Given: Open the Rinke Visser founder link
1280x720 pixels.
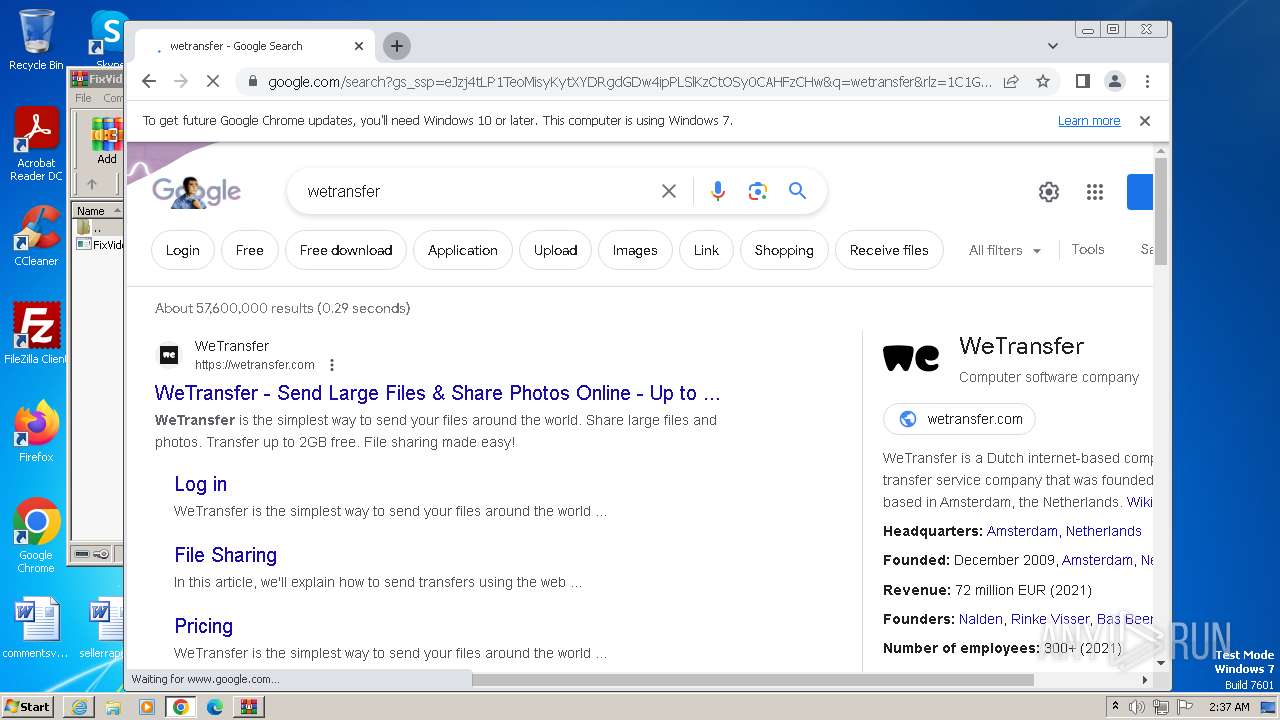Looking at the screenshot, I should [x=1050, y=619].
